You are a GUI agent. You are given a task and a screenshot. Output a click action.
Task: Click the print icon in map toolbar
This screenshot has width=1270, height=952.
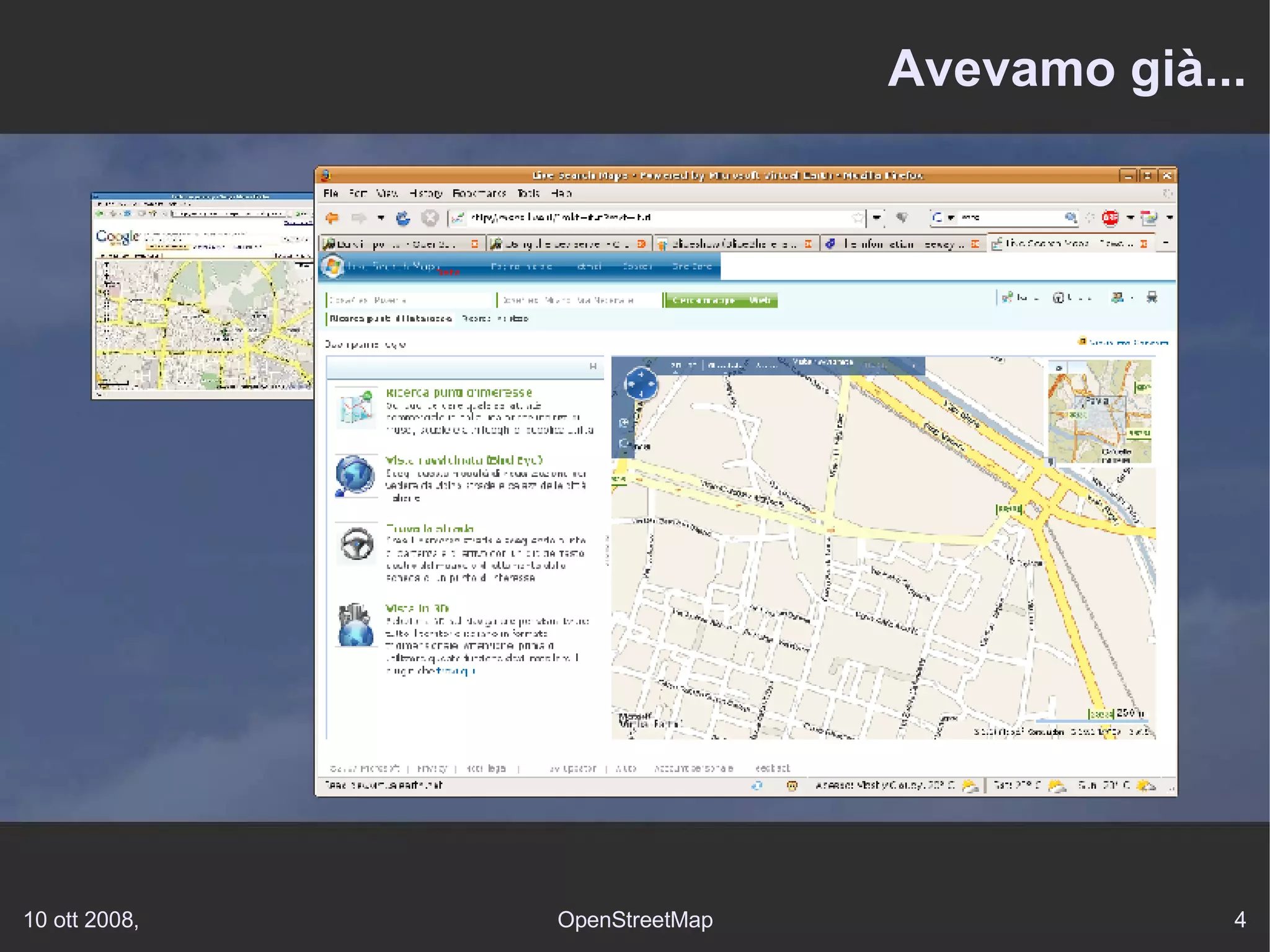pos(1152,298)
